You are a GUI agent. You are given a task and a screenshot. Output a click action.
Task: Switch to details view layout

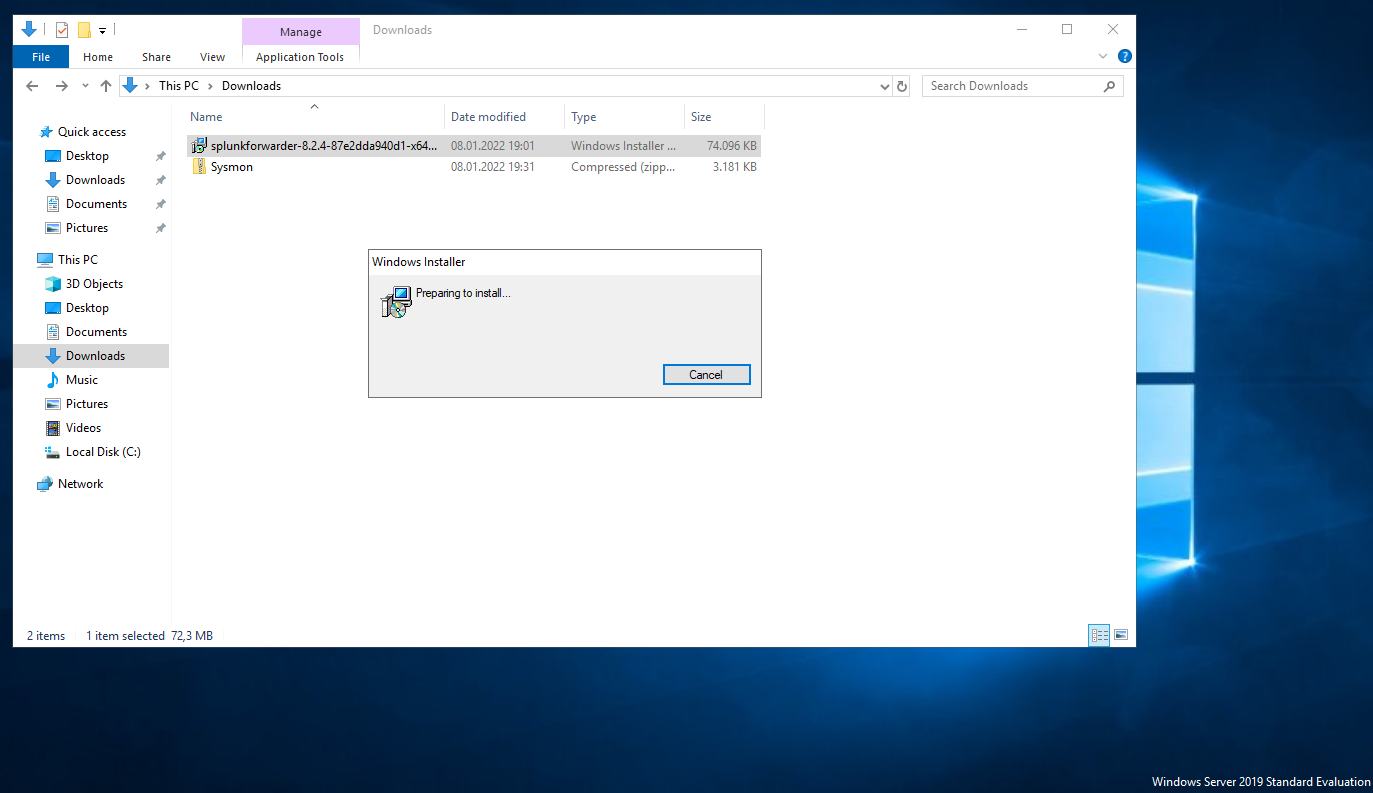(1099, 635)
